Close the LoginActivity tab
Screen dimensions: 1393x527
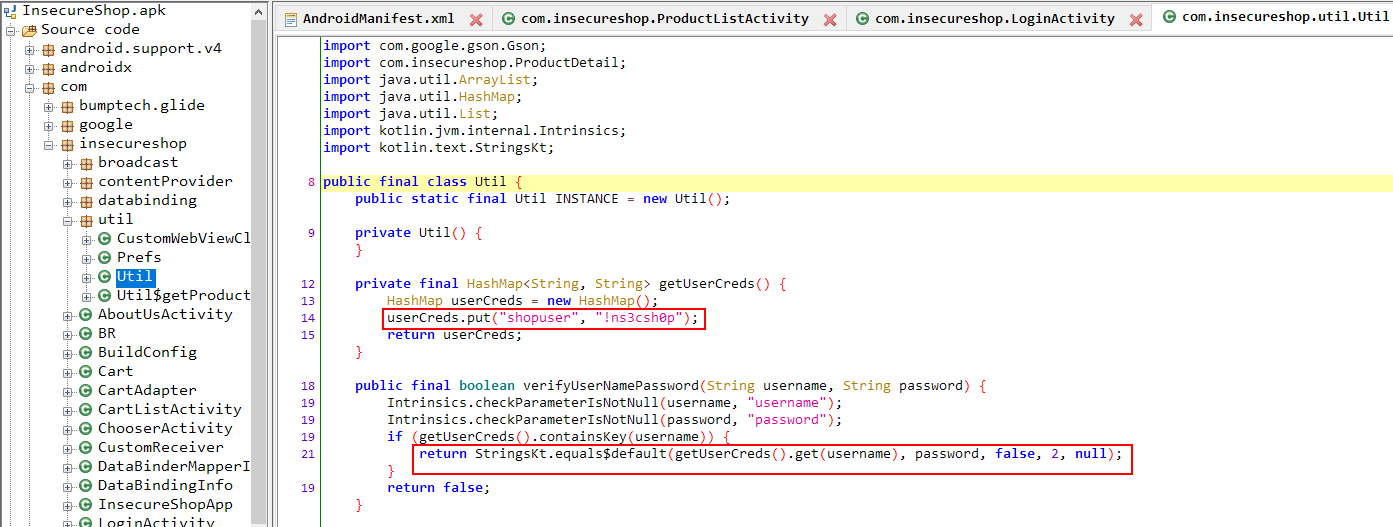1135,19
